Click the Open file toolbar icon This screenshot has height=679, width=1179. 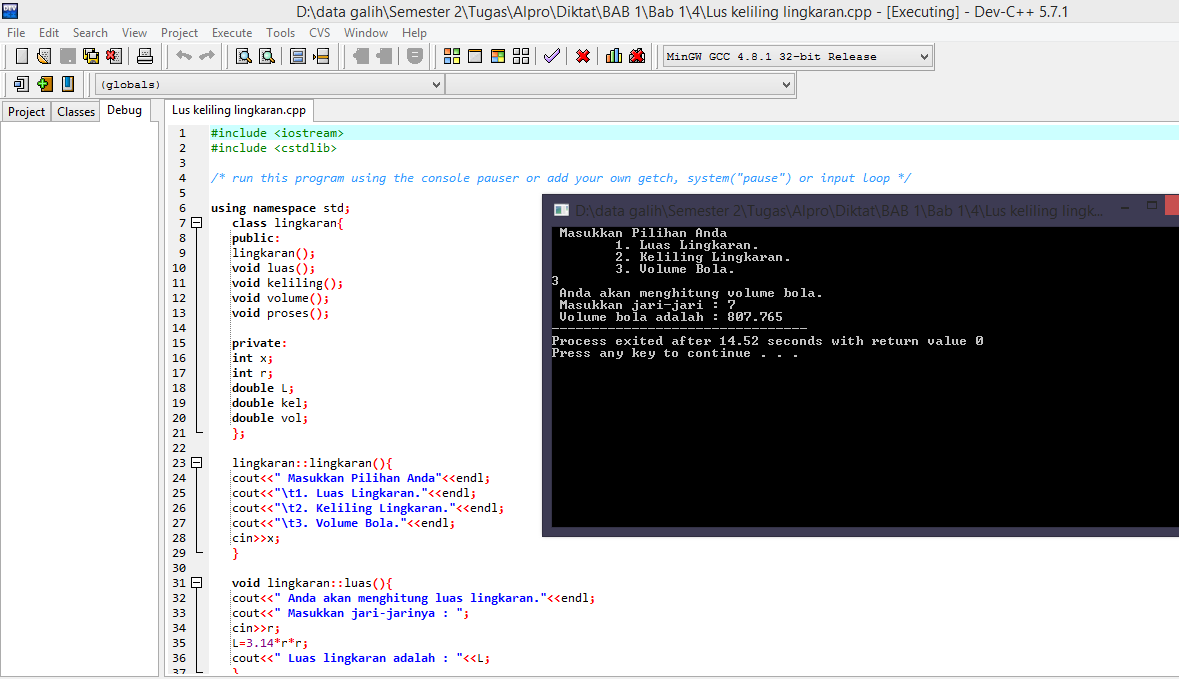pos(44,56)
